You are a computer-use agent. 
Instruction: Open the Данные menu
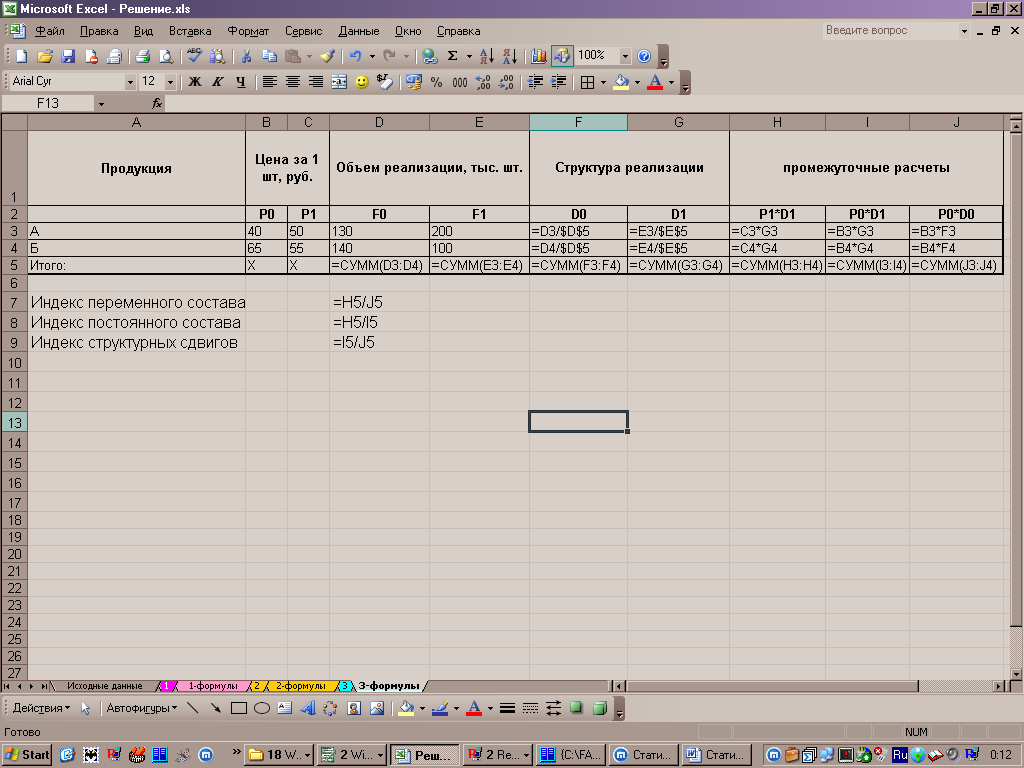[x=359, y=31]
